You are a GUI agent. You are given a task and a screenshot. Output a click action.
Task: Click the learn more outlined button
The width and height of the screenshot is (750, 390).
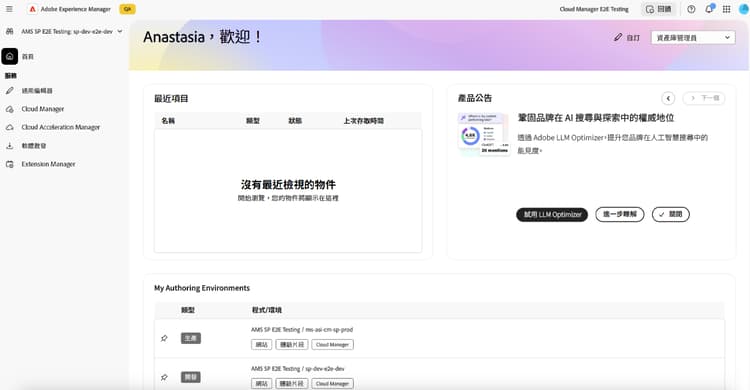pos(619,214)
